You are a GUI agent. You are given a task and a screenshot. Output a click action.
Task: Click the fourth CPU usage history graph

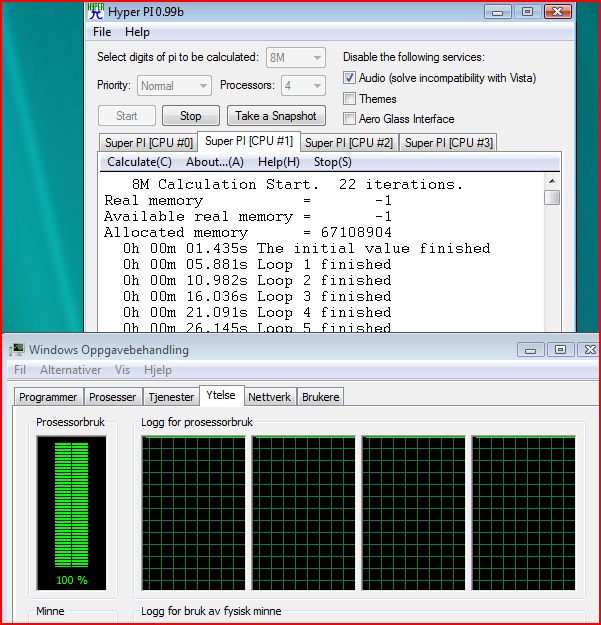[x=524, y=513]
